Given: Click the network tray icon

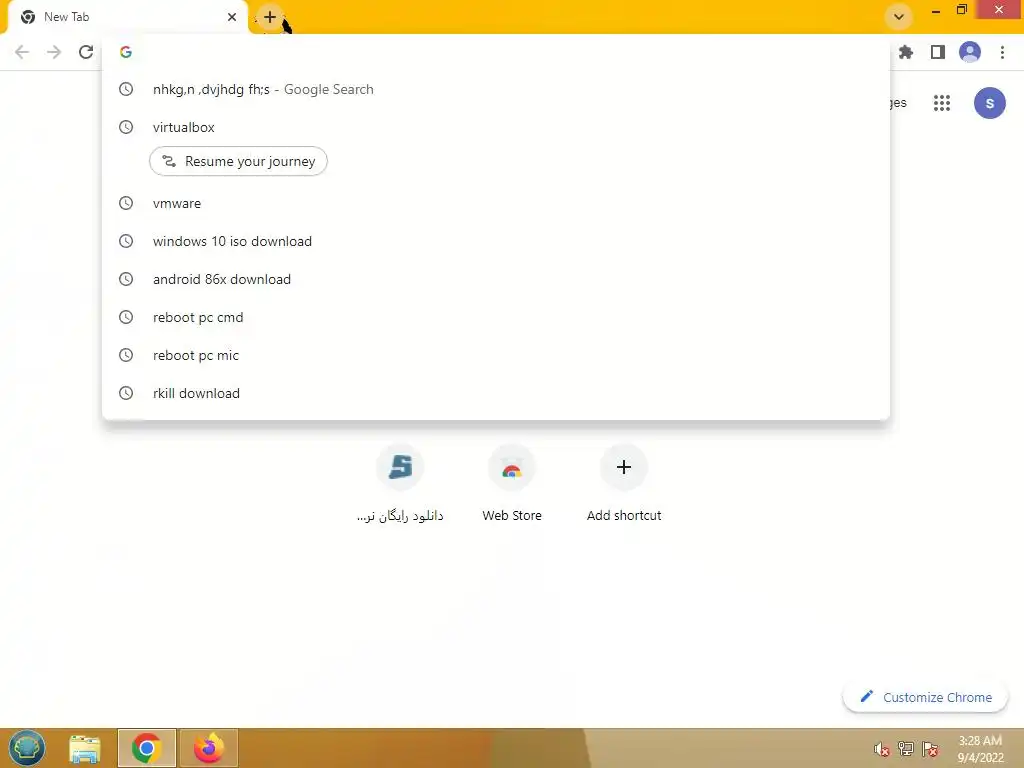Looking at the screenshot, I should point(906,749).
